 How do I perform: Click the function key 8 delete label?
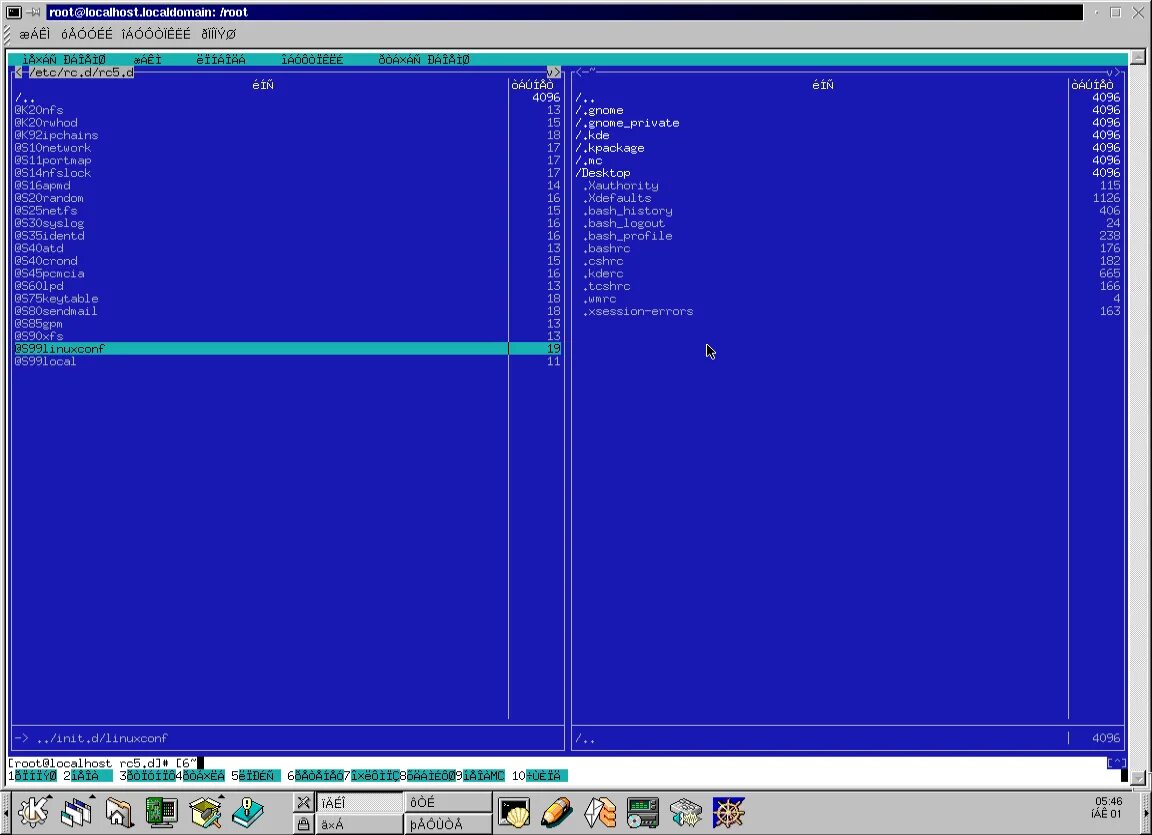click(x=431, y=776)
